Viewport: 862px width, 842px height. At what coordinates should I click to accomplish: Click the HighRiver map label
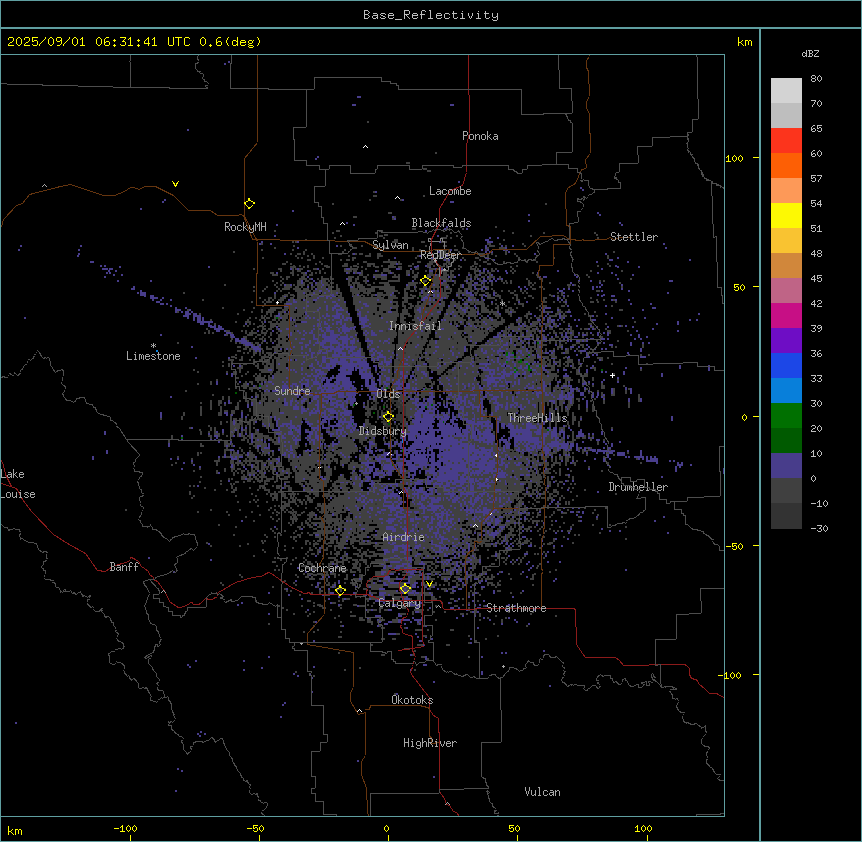430,743
